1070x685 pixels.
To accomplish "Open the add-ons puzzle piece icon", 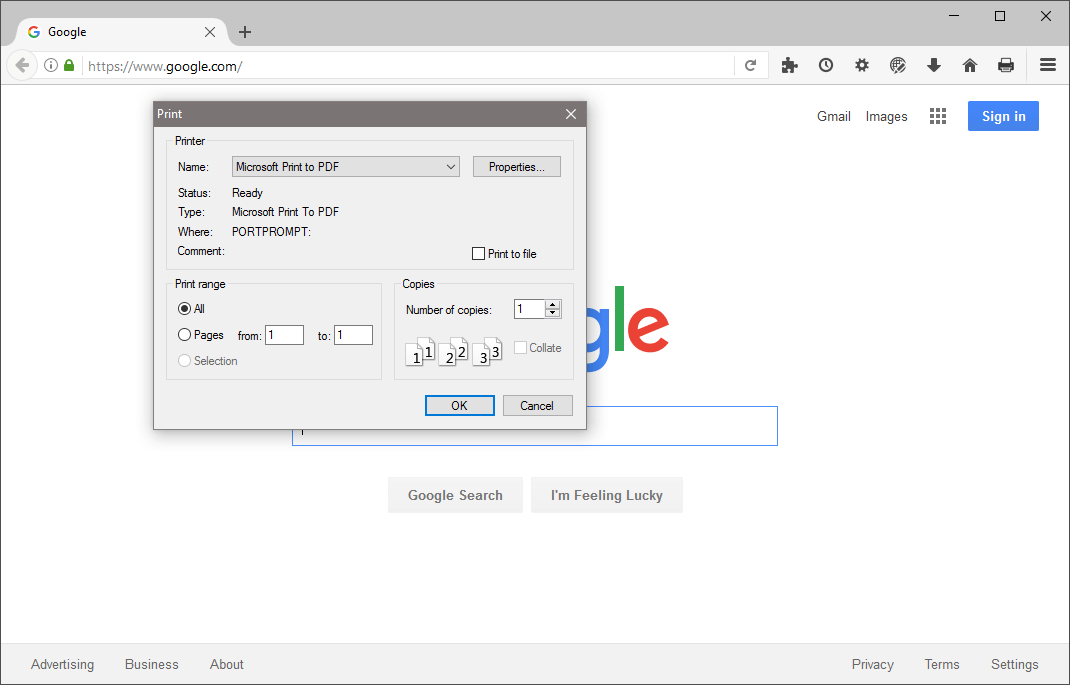I will (790, 65).
